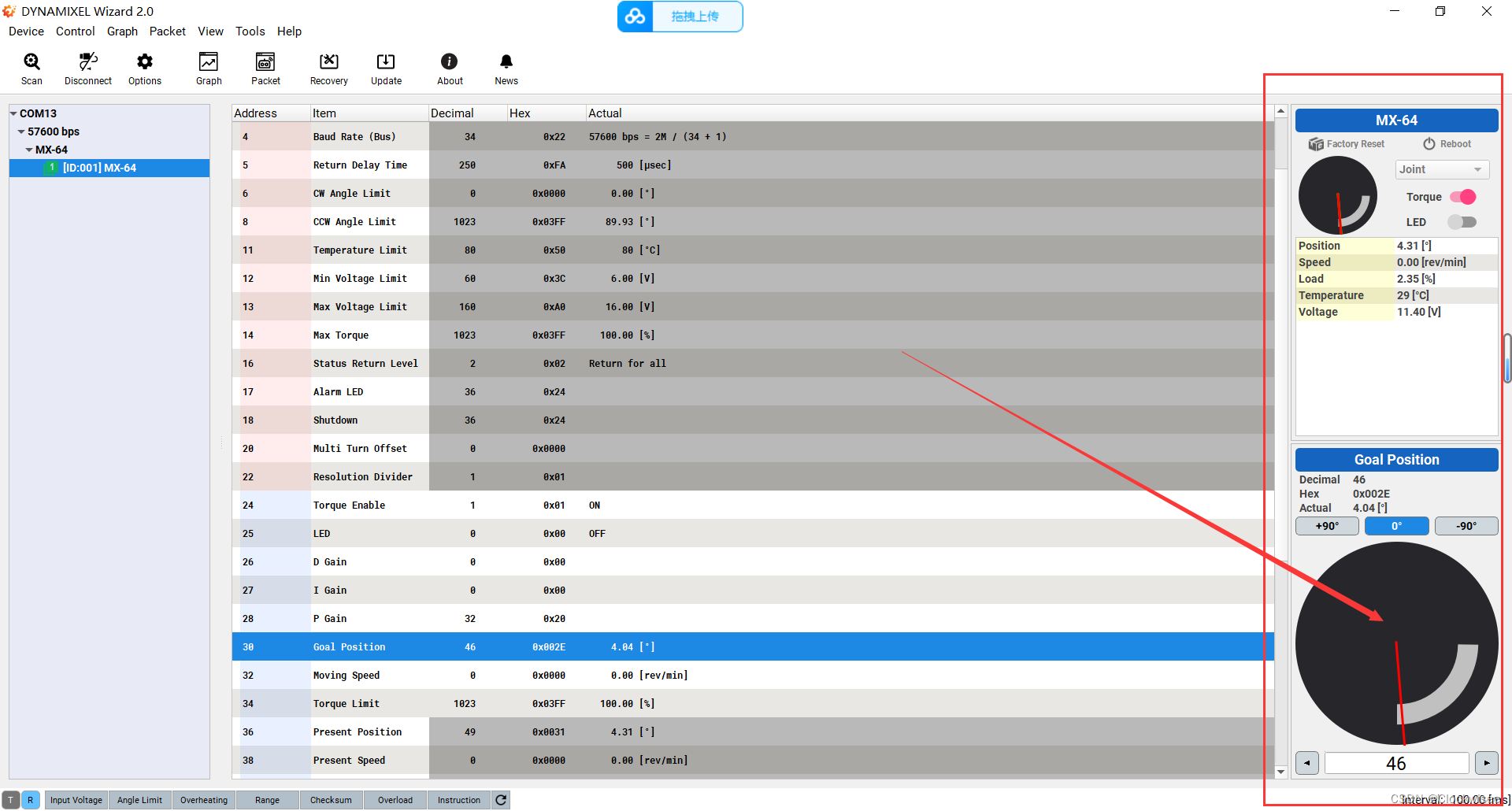Click the Overload status indicator
The height and width of the screenshot is (811, 1512).
coord(395,800)
